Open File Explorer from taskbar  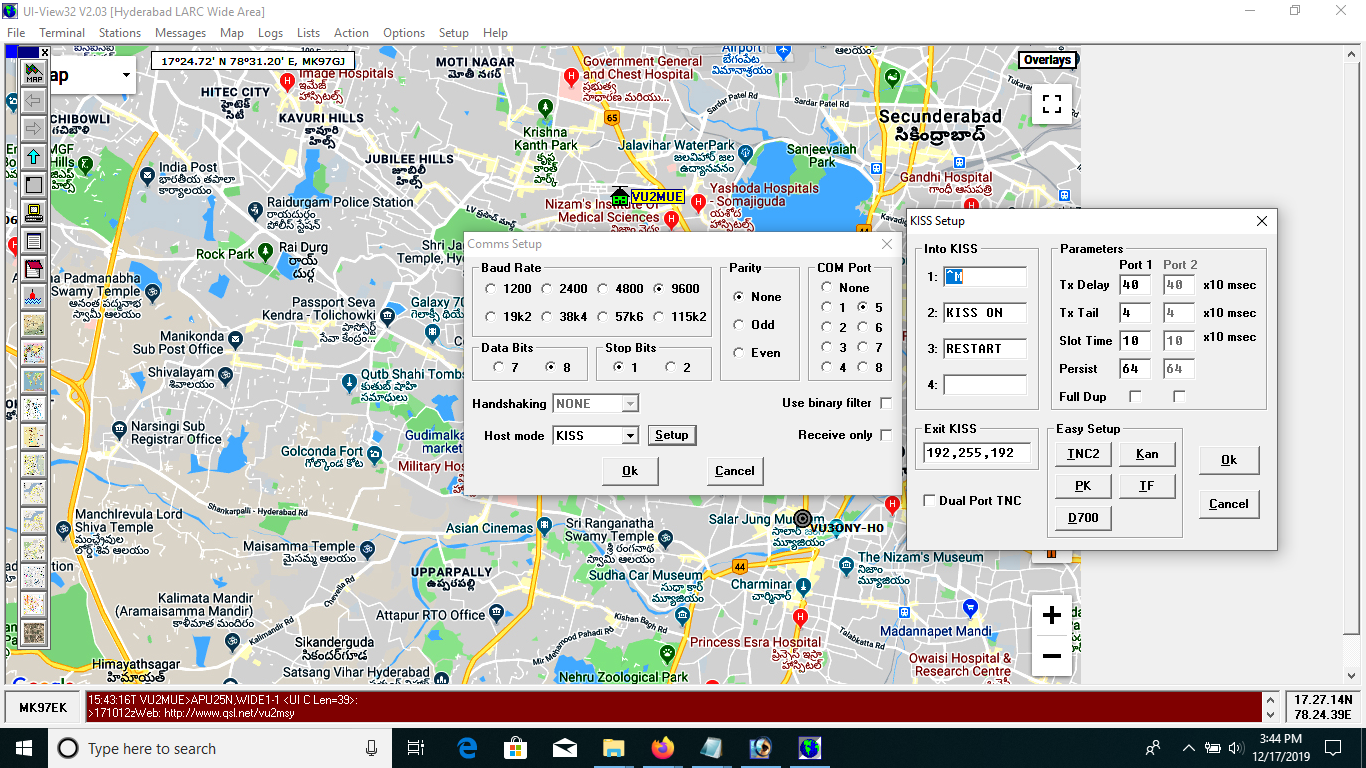(x=613, y=748)
